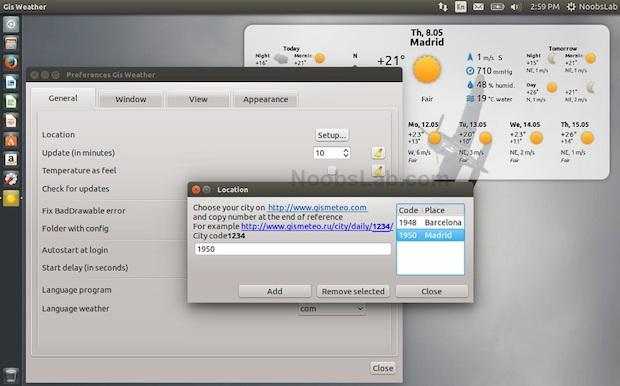Open LibreOffice Writer from the launcher
This screenshot has width=620, height=386.
(11, 82)
